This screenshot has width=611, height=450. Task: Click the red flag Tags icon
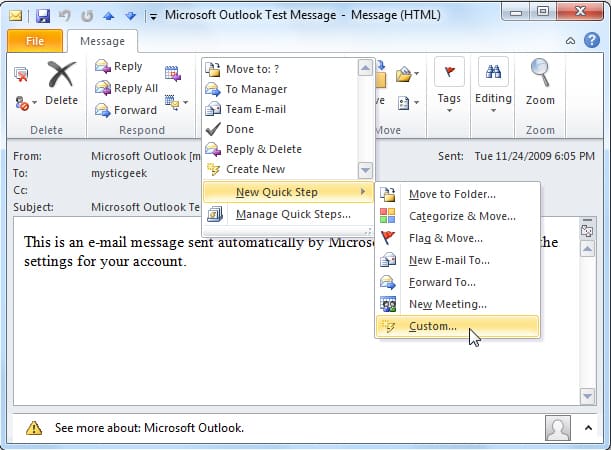click(x=449, y=72)
